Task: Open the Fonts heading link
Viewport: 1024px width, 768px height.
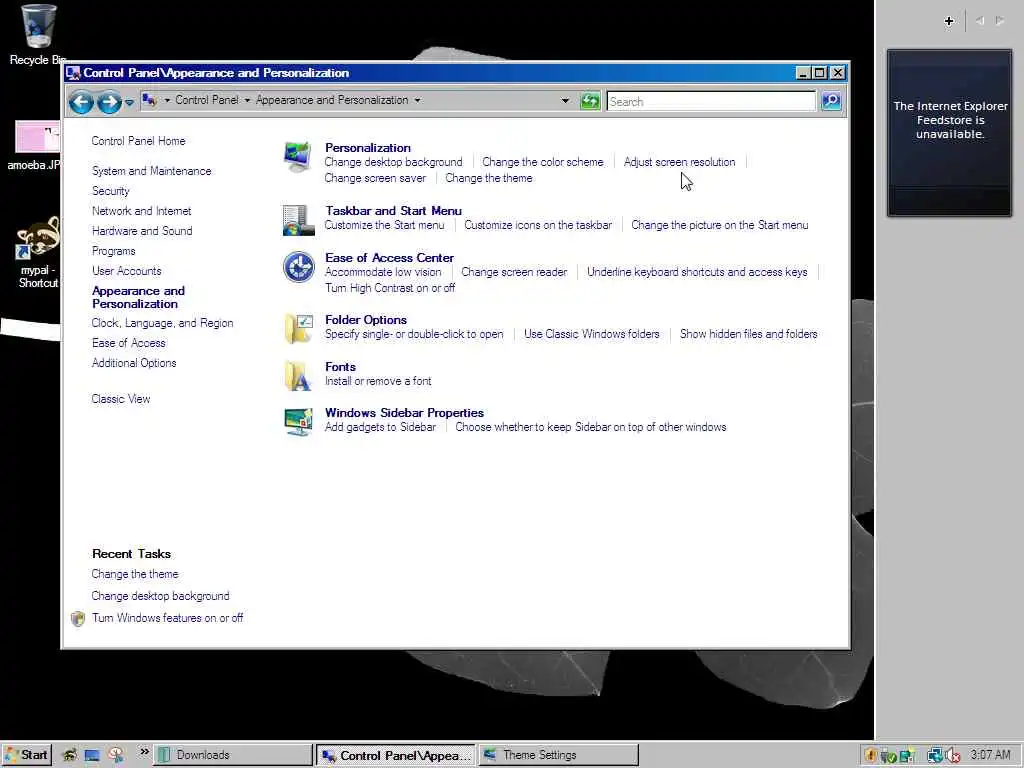Action: click(x=340, y=366)
